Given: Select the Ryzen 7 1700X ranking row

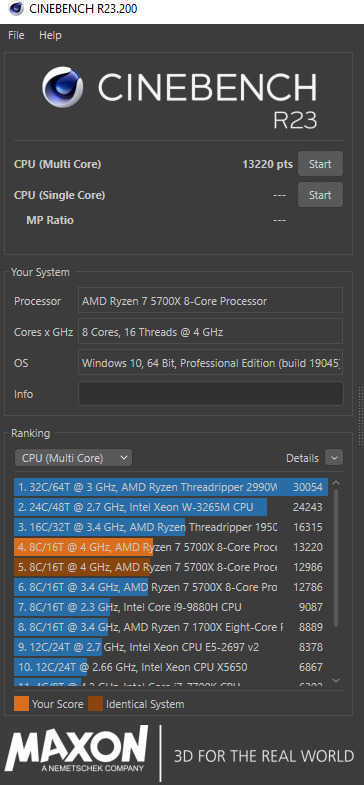Looking at the screenshot, I should pos(171,627).
